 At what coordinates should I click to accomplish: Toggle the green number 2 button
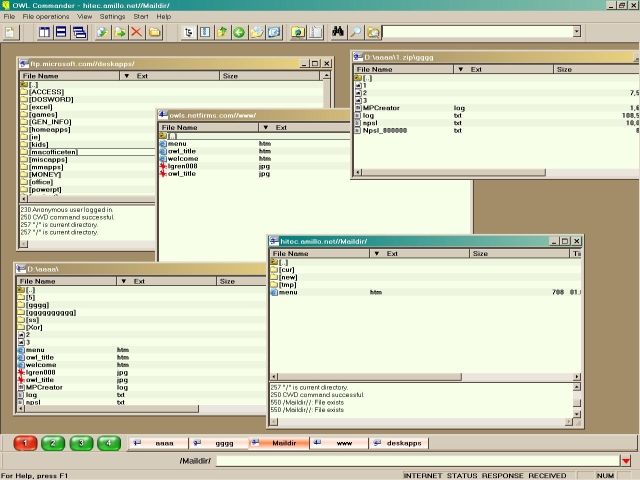click(x=54, y=443)
